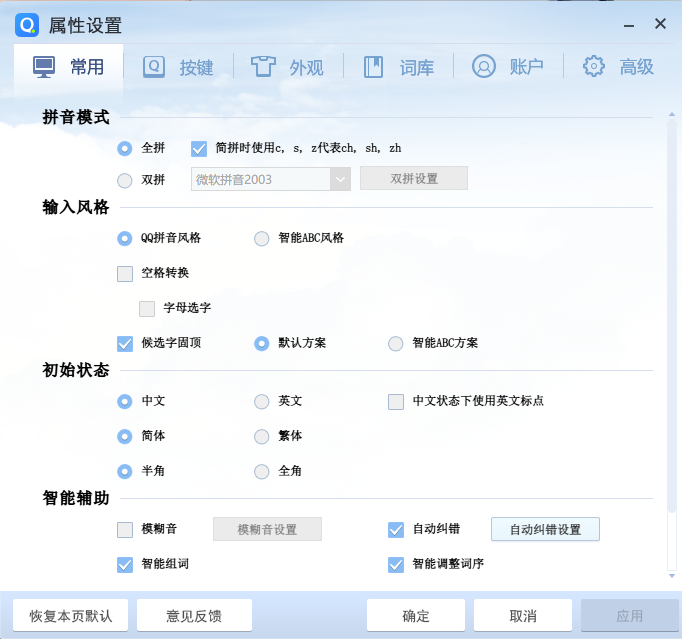Uncheck the 自动纠错 checkbox
Screen dimensions: 682x639
(396, 530)
